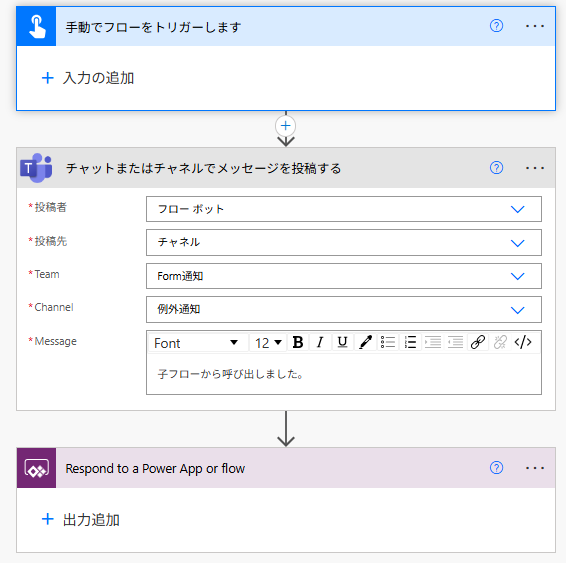The width and height of the screenshot is (566, 563).
Task: Open the Font family dropdown in Message editor
Action: 199,342
